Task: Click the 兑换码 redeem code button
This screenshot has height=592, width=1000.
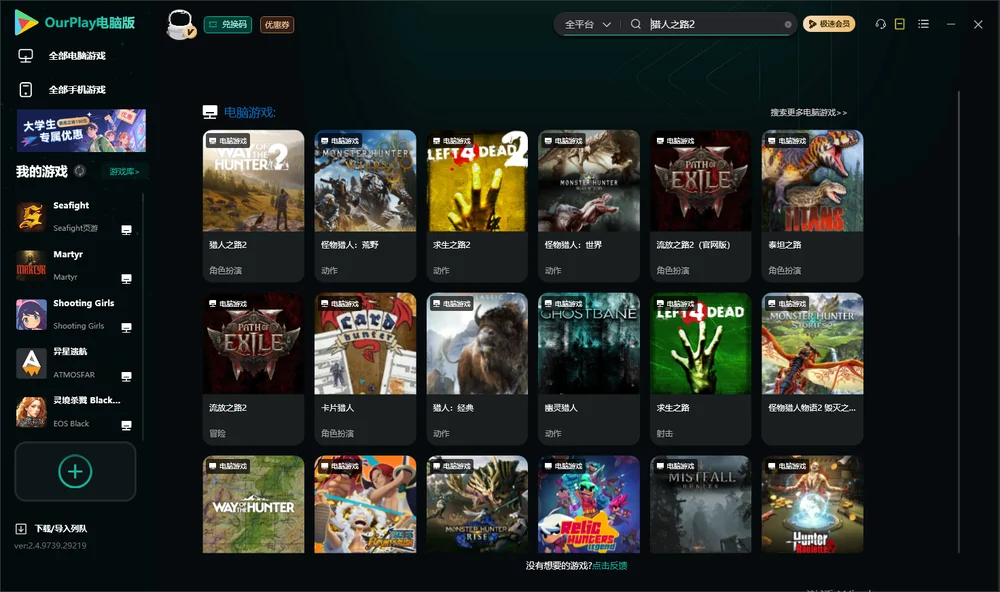Action: pos(228,24)
